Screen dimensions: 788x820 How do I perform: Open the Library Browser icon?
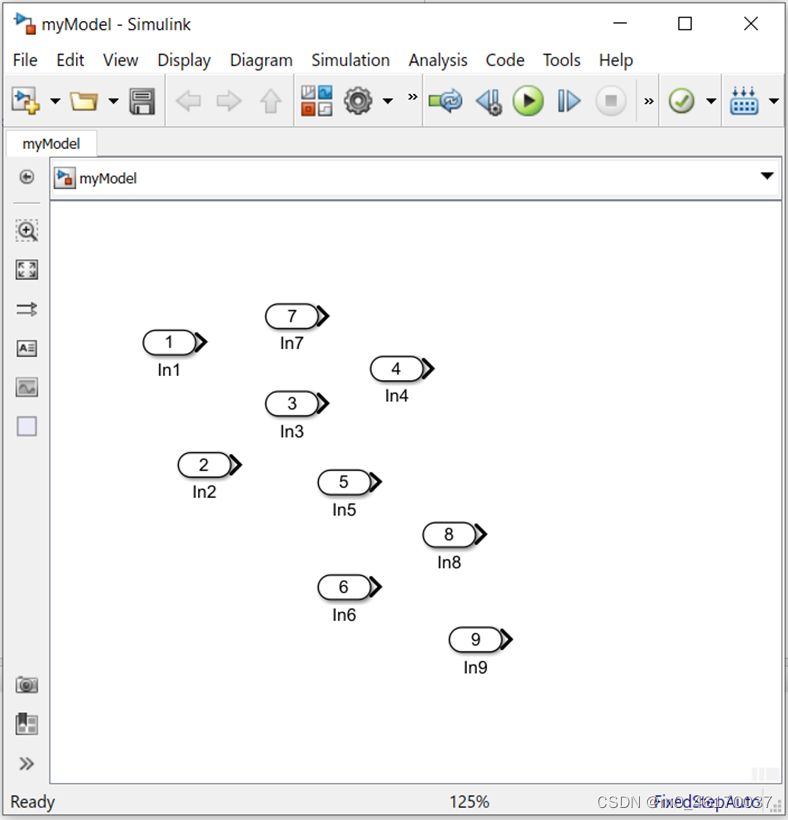(316, 101)
